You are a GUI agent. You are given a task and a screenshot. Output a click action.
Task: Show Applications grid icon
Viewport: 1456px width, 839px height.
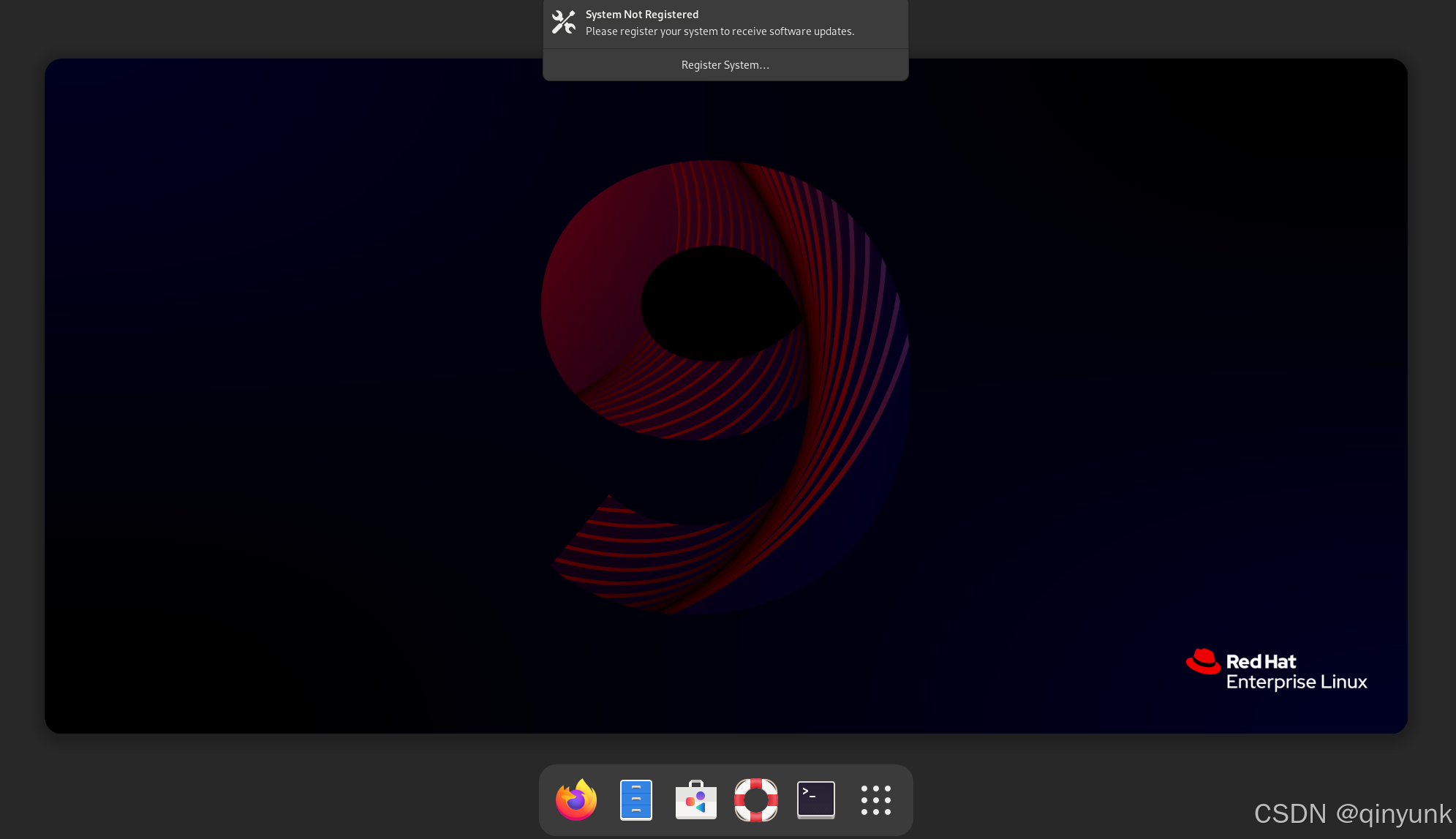coord(875,800)
